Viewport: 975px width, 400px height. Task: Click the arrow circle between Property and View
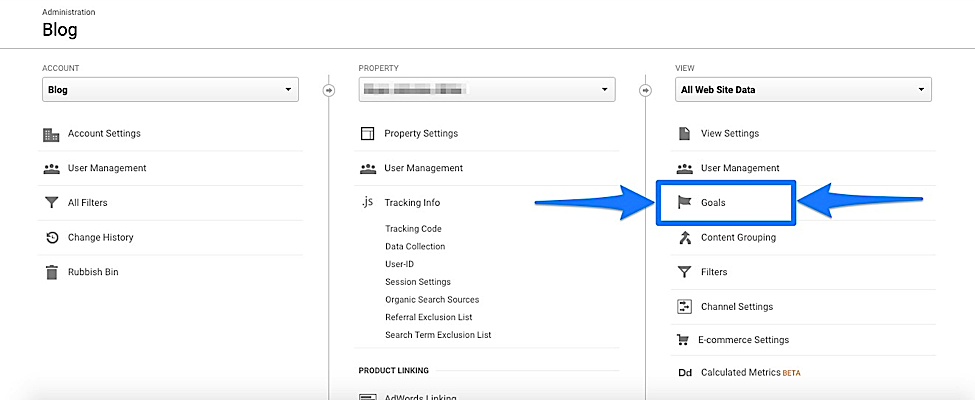[x=645, y=90]
